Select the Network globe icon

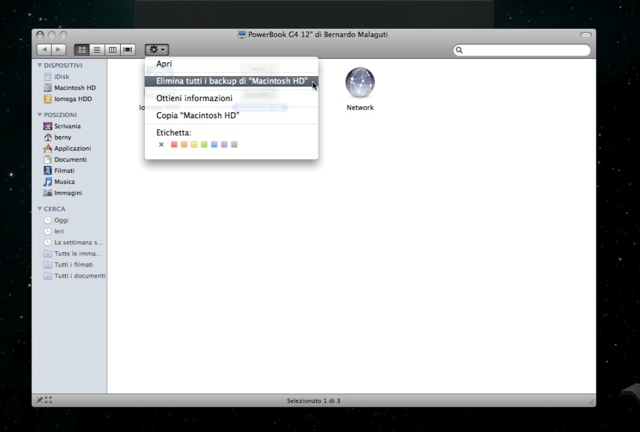pos(360,83)
